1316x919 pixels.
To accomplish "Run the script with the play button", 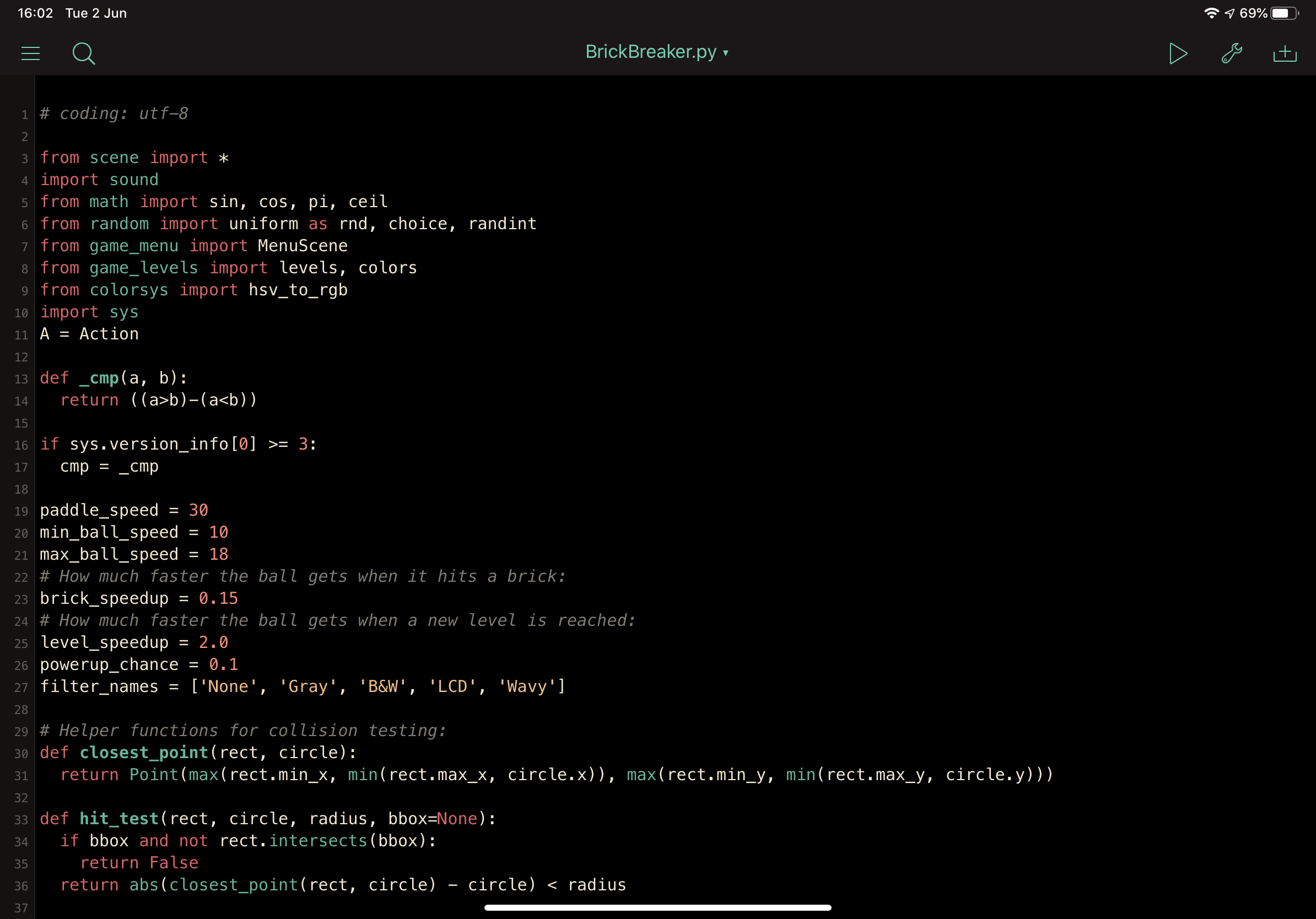I will tap(1177, 53).
